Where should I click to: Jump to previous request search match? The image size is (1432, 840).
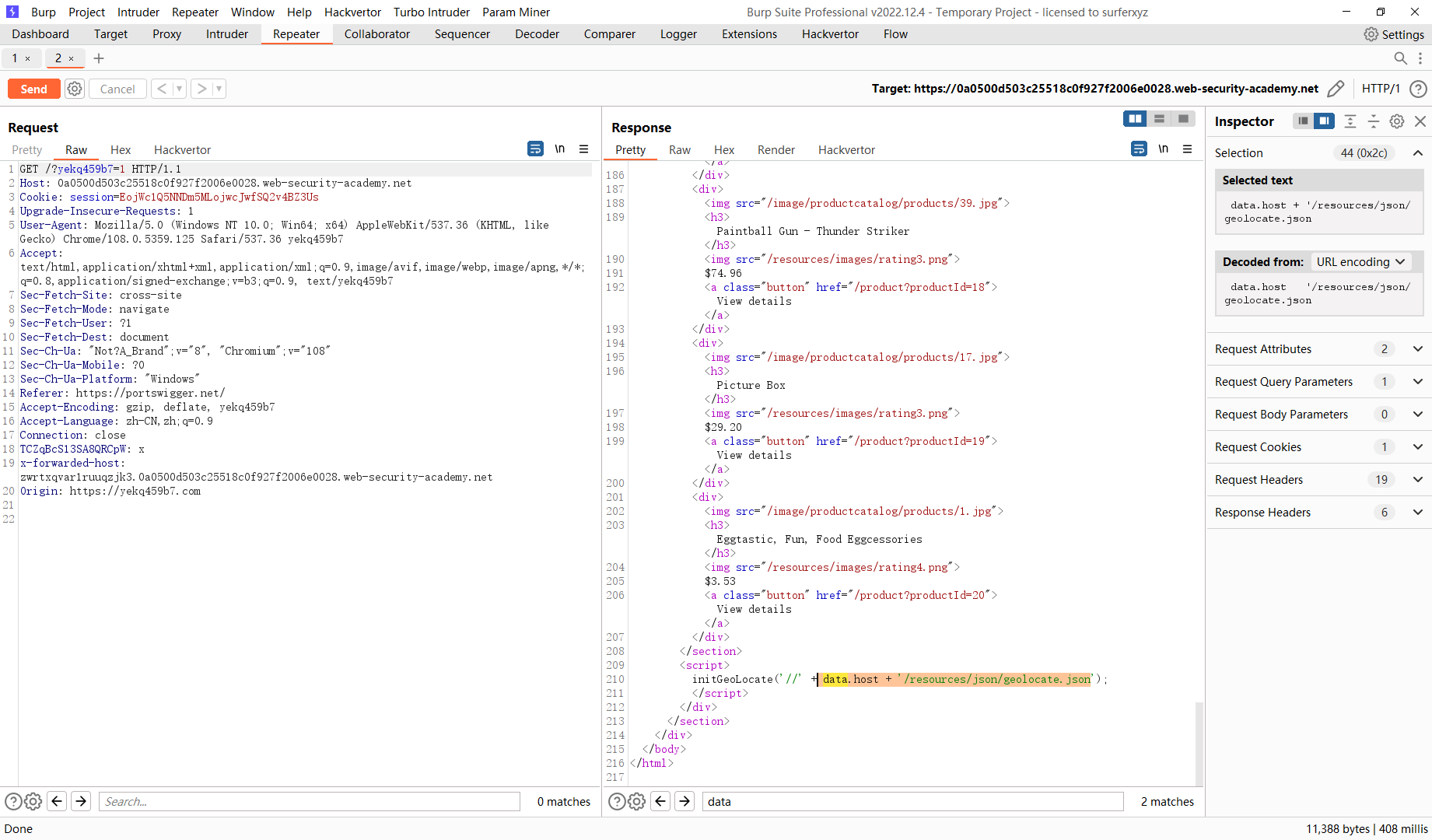click(57, 801)
